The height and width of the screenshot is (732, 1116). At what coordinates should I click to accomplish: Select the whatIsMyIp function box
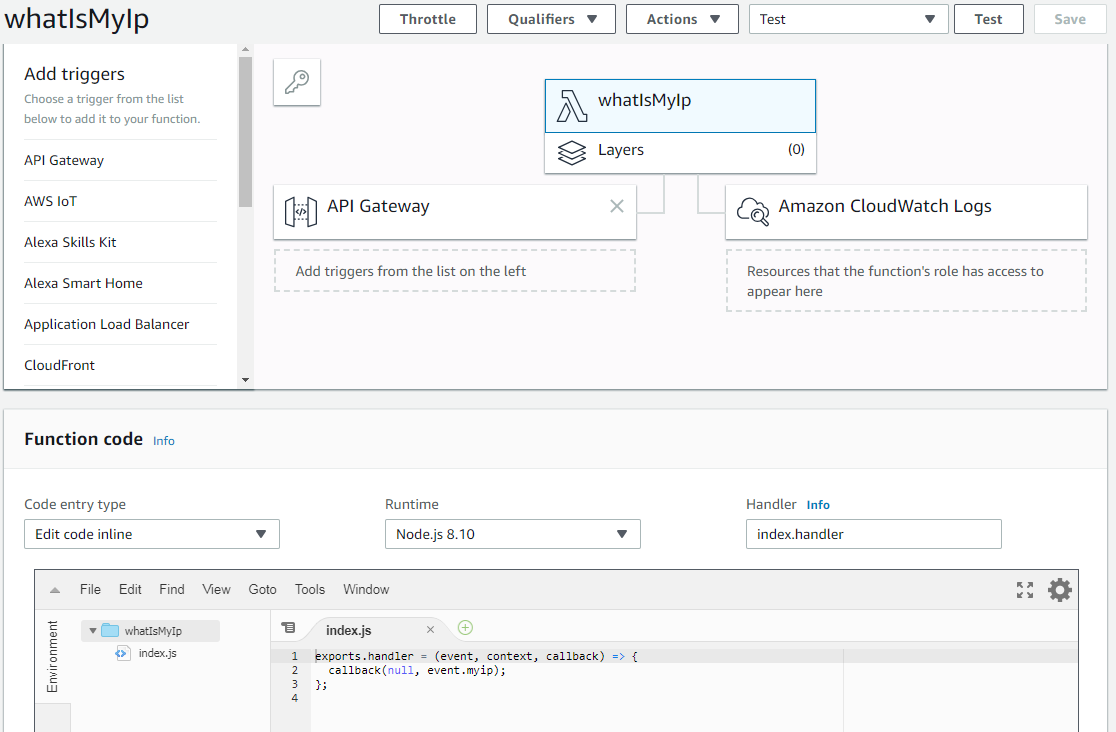click(680, 106)
